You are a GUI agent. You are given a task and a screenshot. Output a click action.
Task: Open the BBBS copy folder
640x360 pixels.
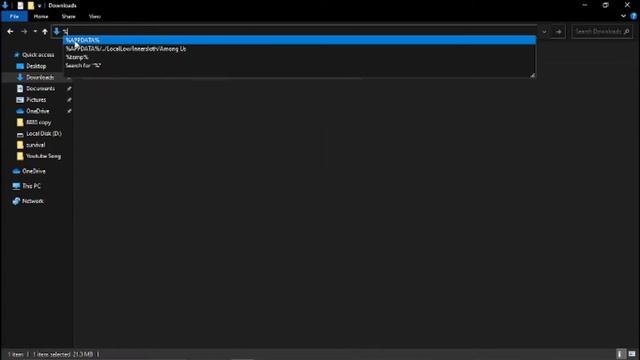(38, 122)
